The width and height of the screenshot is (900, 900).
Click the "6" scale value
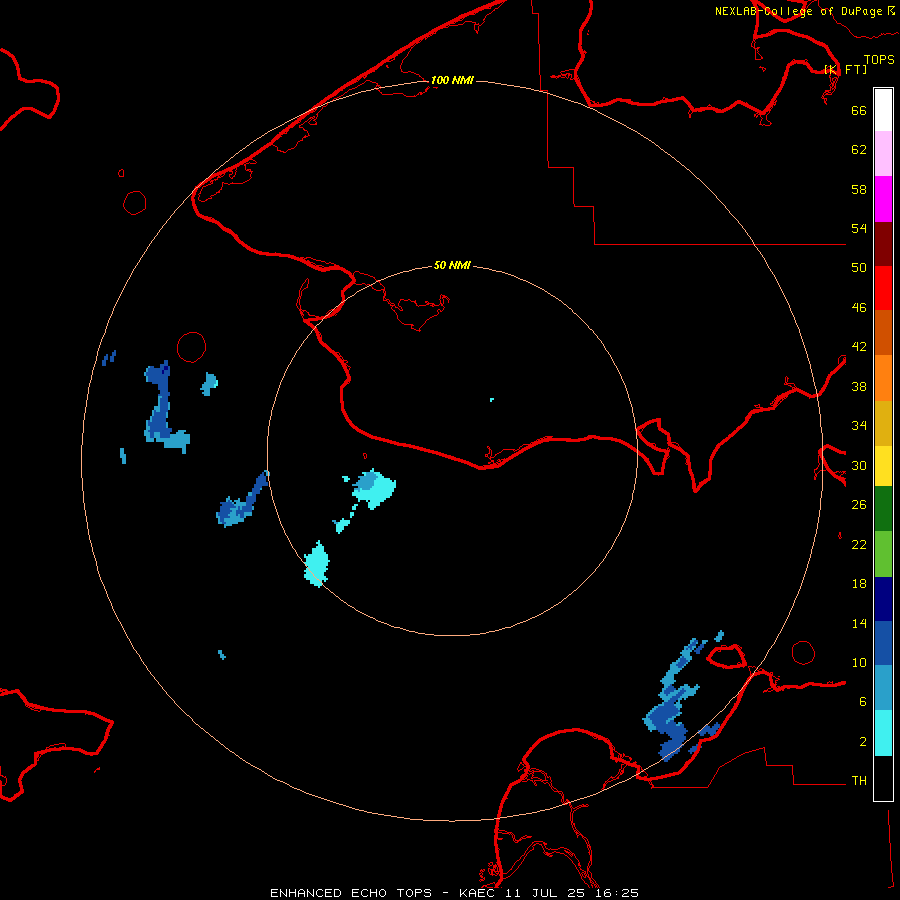863,702
